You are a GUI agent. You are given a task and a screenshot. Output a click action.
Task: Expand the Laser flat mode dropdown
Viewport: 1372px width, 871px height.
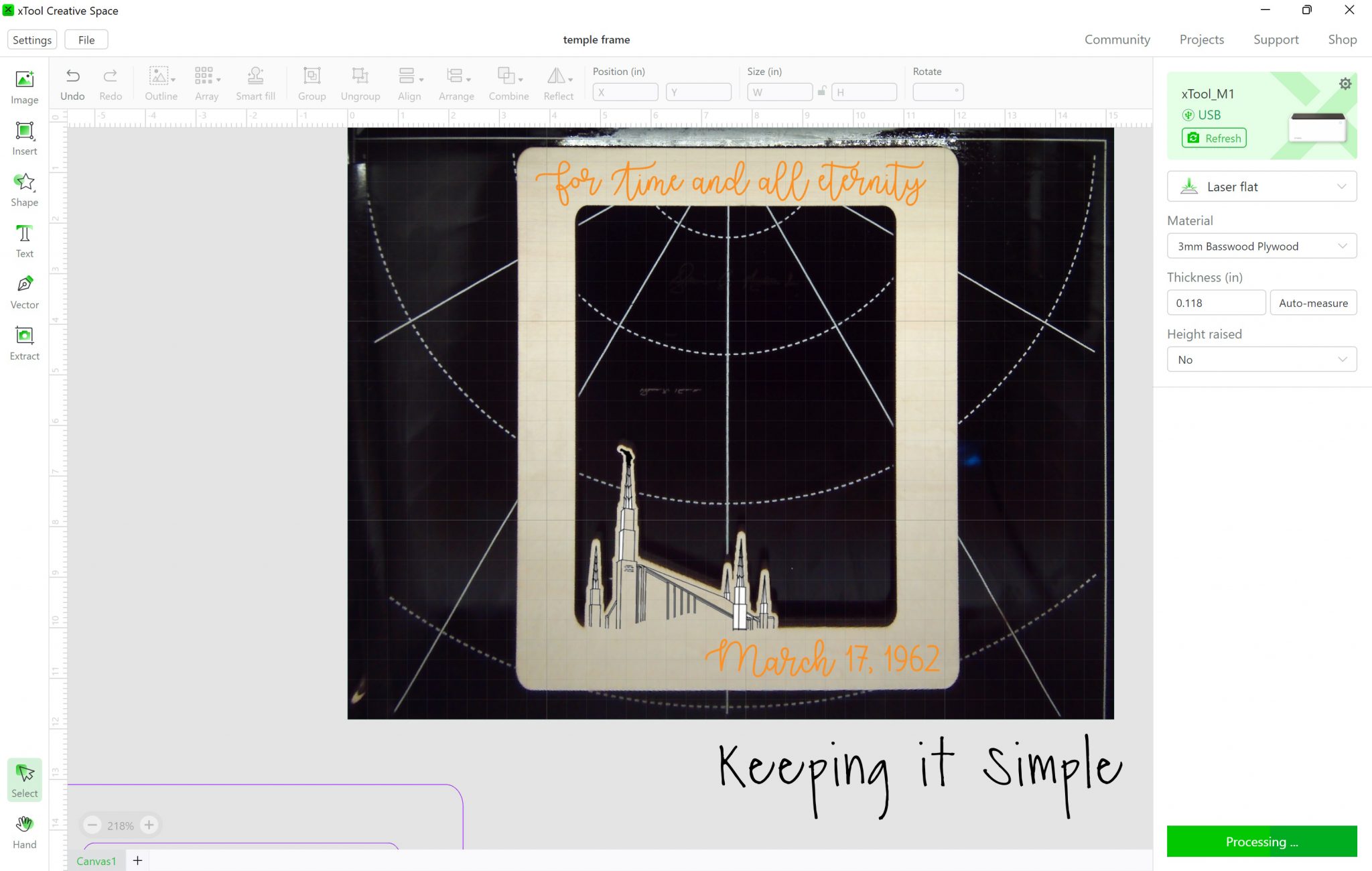click(1261, 186)
